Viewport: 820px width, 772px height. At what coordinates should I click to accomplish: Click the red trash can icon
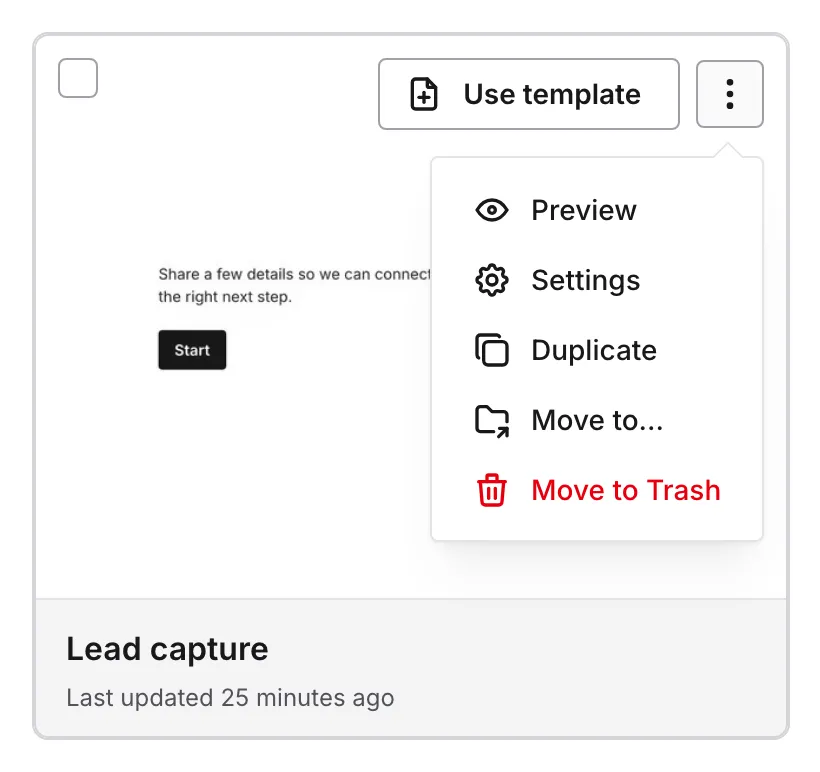tap(492, 490)
